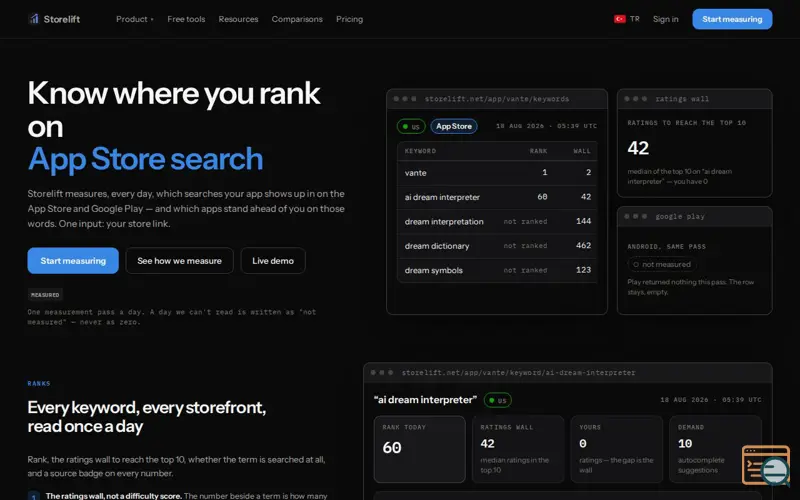Click the Turkish flag language icon
The image size is (800, 500).
tap(619, 19)
